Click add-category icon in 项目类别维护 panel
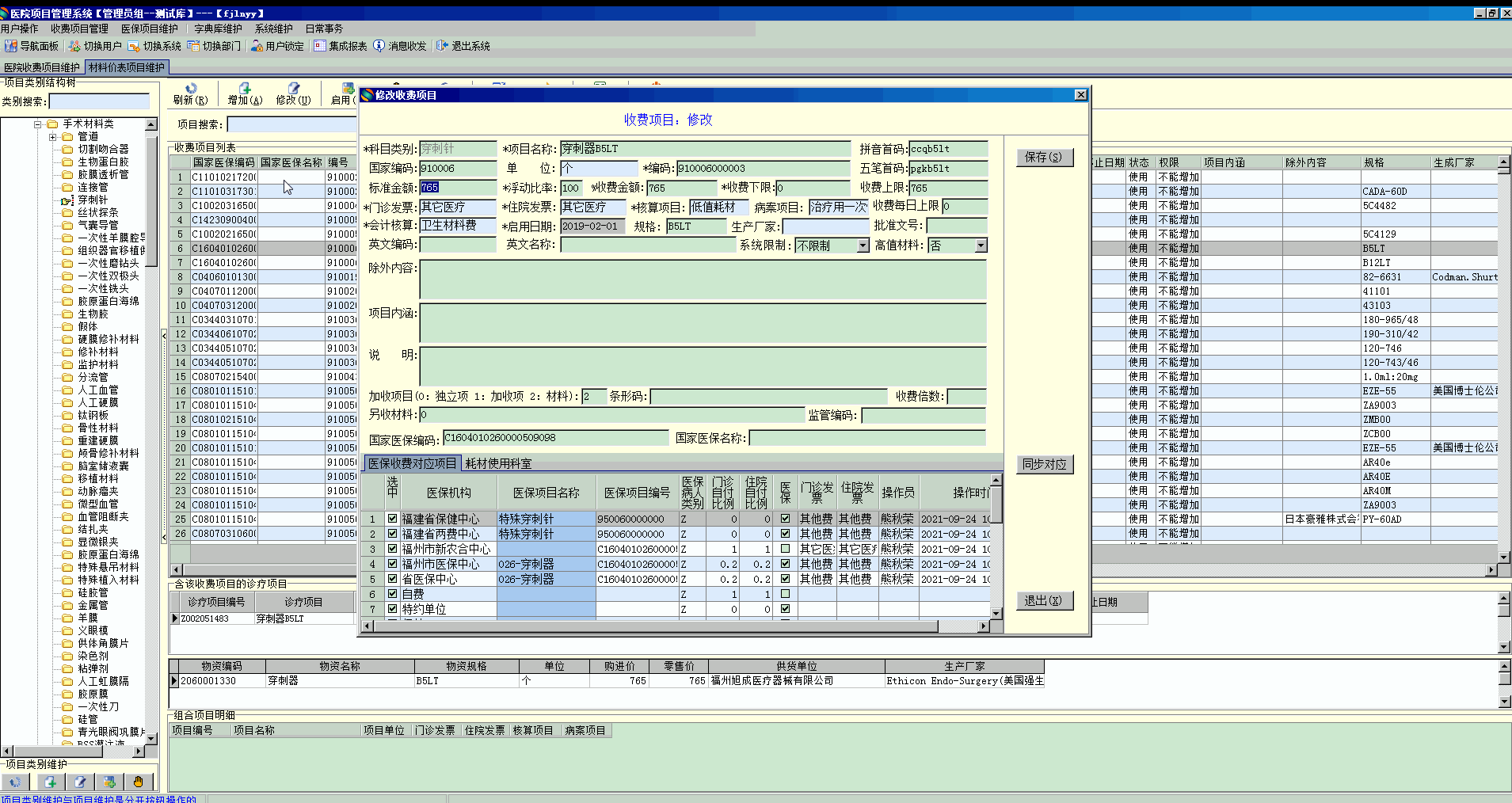 [x=49, y=782]
